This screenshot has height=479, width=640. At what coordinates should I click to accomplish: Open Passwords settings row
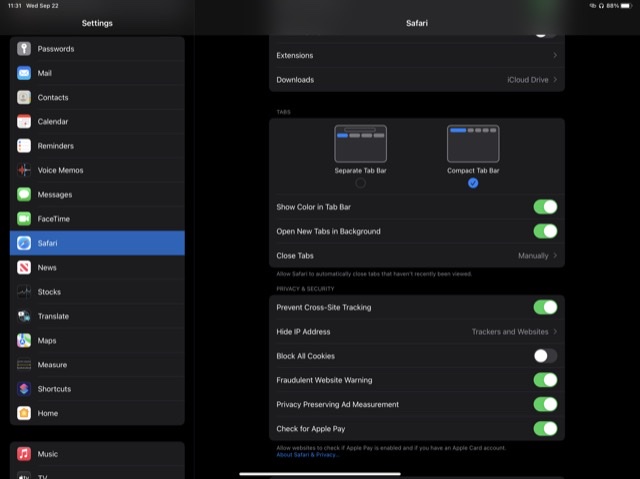(x=97, y=49)
